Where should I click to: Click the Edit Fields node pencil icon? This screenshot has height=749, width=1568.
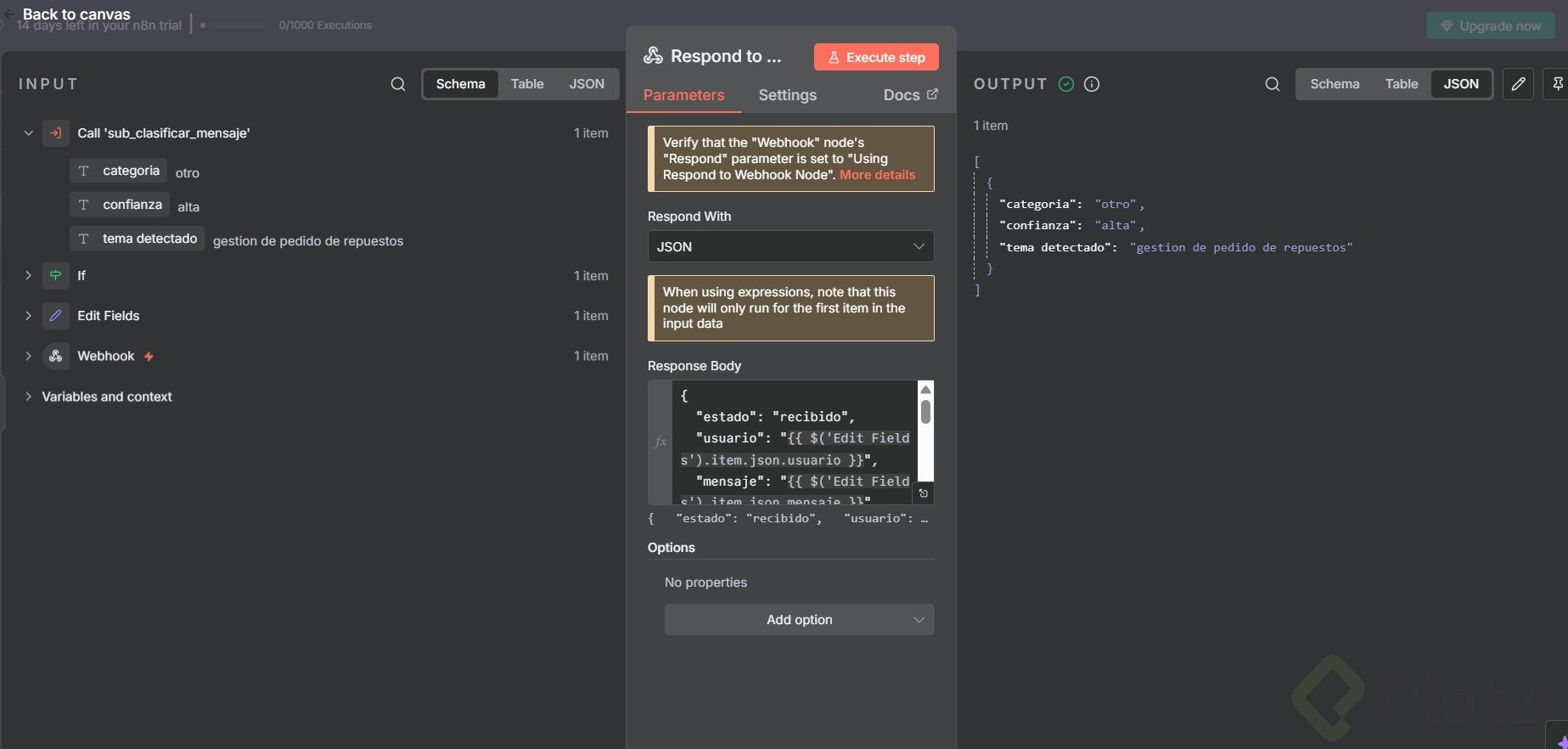(55, 316)
